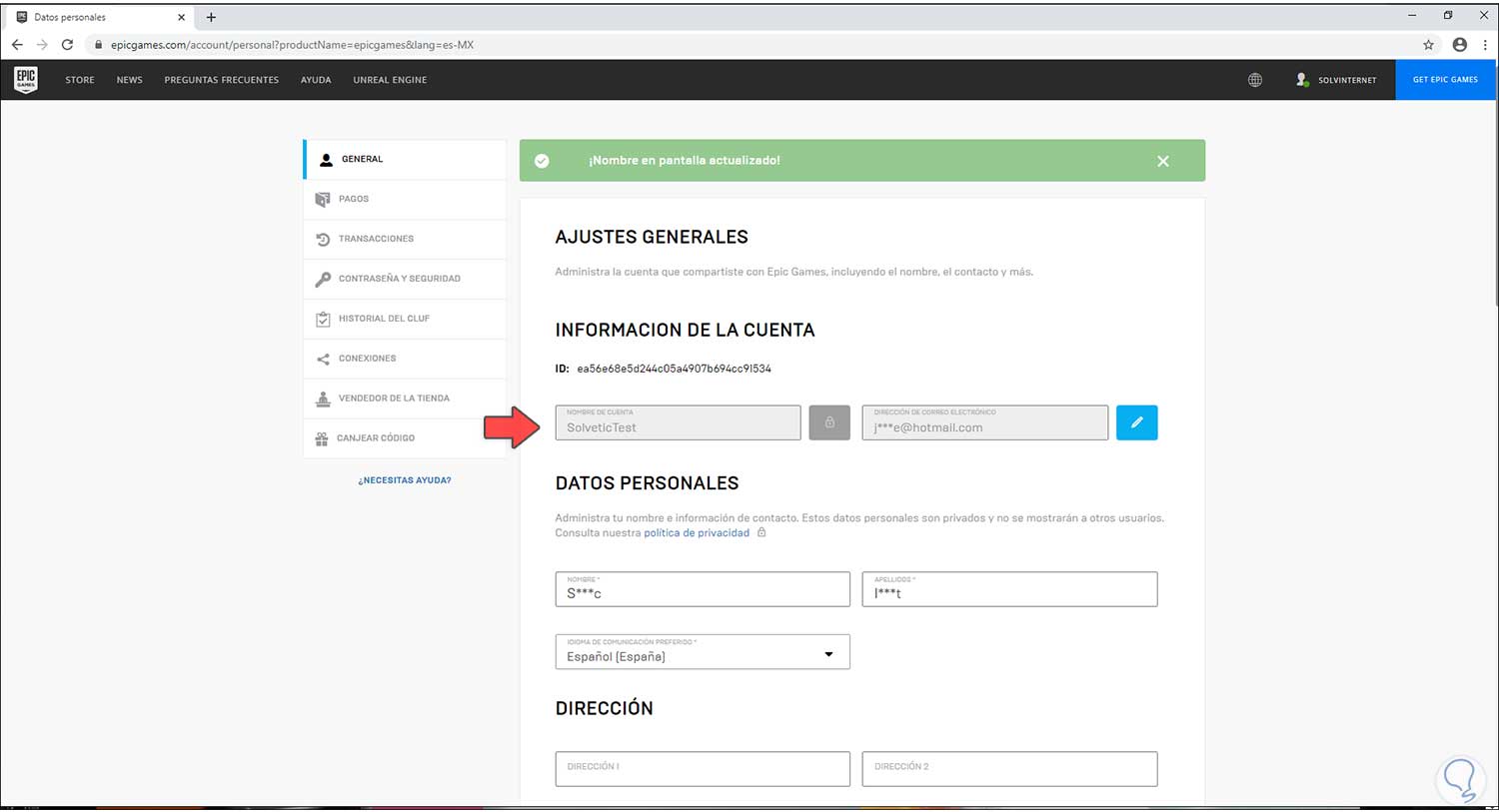Image resolution: width=1499 pixels, height=812 pixels.
Task: Click the email address field
Action: (x=984, y=422)
